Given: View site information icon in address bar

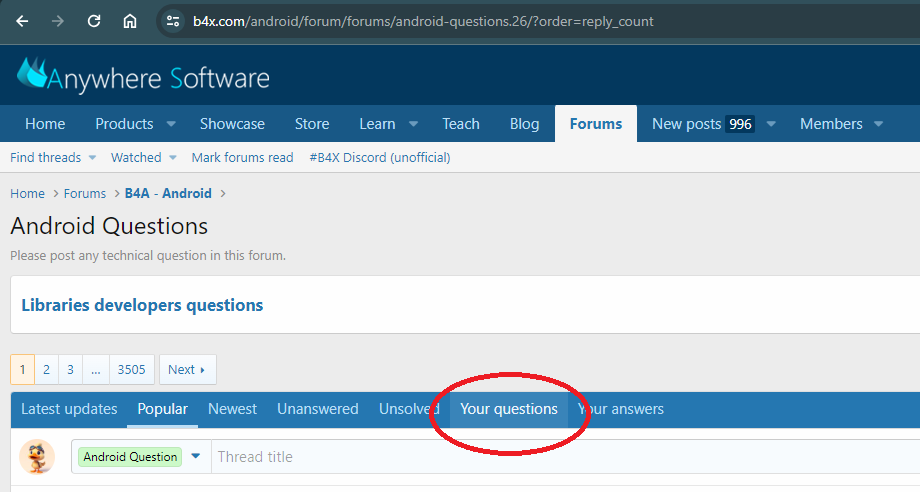Looking at the screenshot, I should [x=172, y=22].
